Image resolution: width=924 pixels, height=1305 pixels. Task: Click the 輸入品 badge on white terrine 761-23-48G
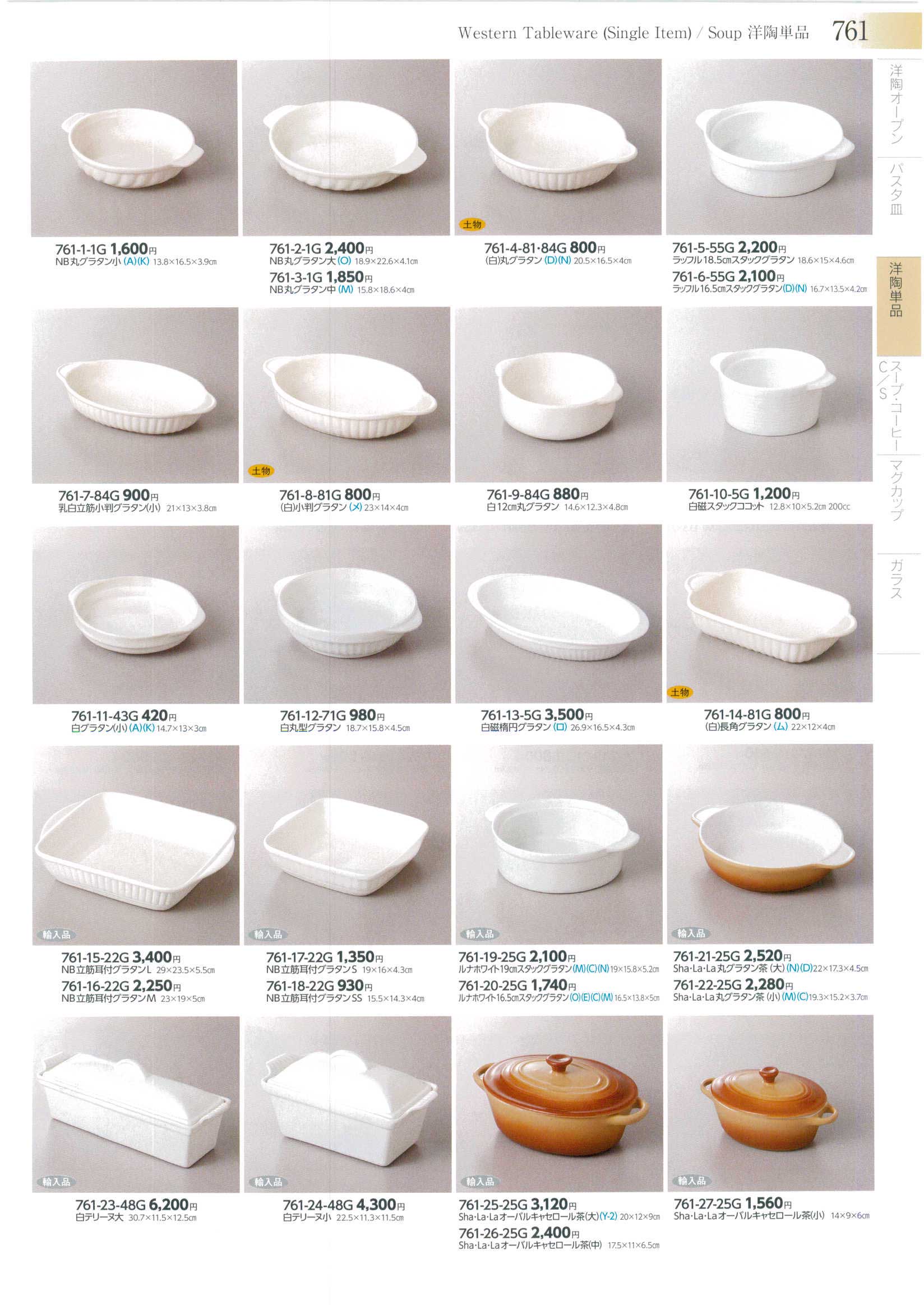(x=56, y=1182)
